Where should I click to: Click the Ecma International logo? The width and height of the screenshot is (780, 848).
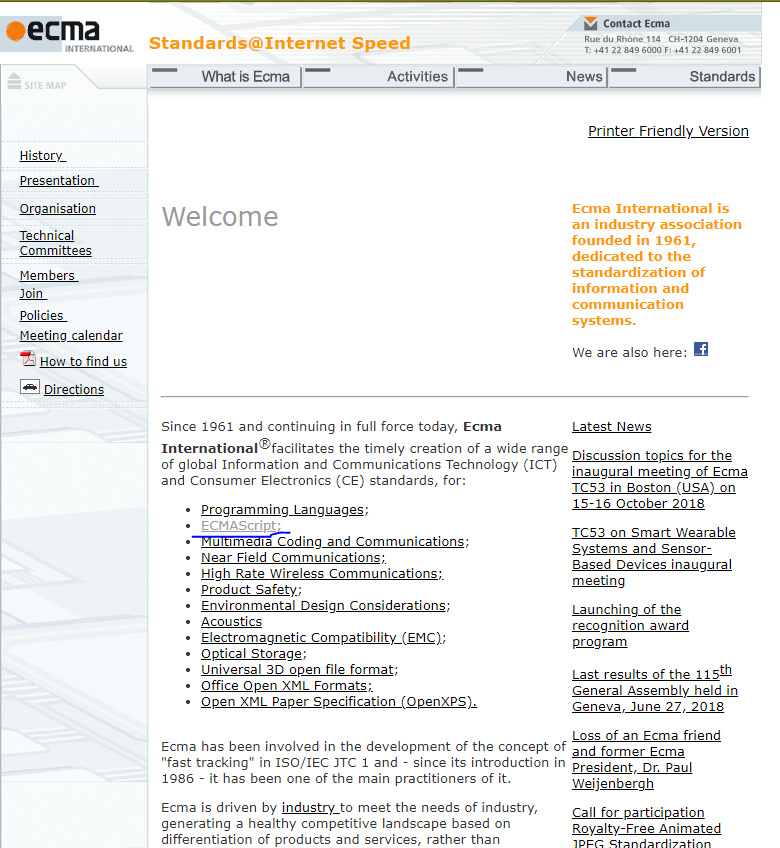[x=69, y=35]
